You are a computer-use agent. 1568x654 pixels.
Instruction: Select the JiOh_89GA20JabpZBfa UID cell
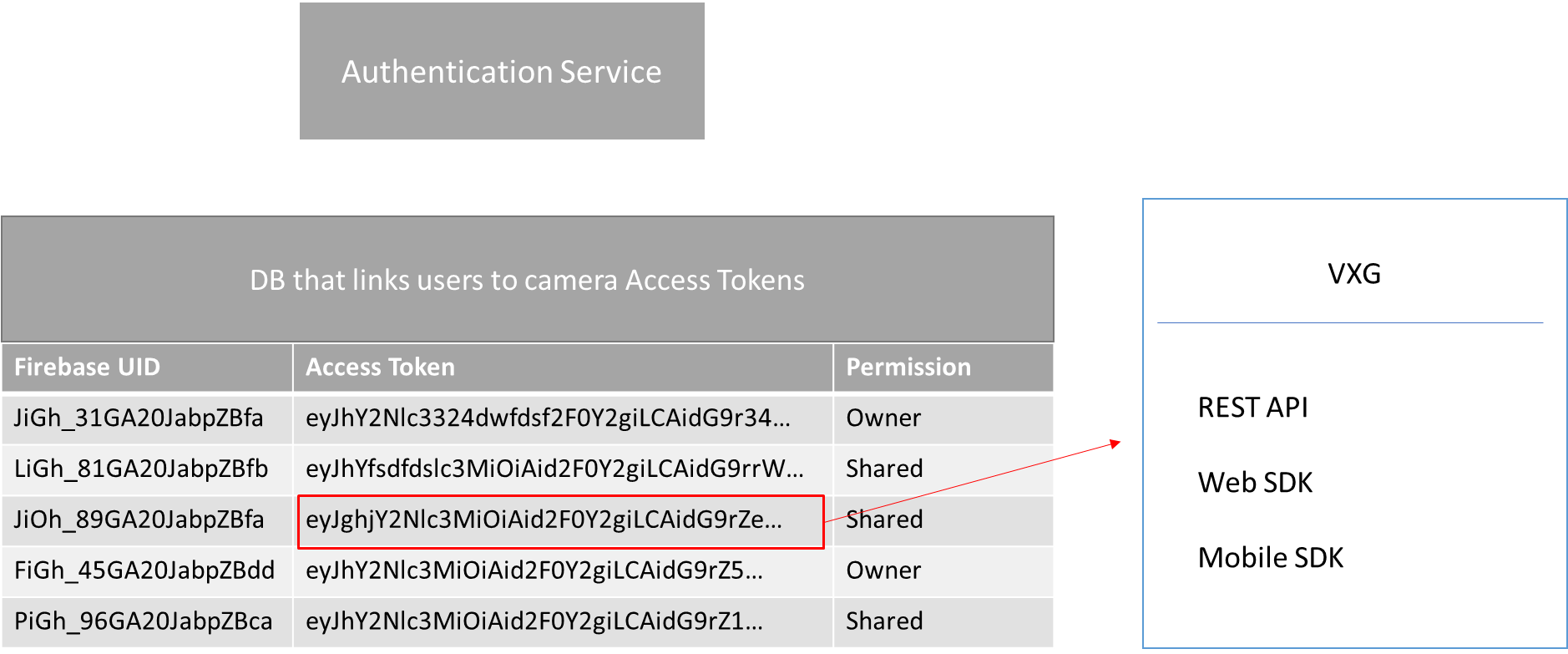[139, 520]
